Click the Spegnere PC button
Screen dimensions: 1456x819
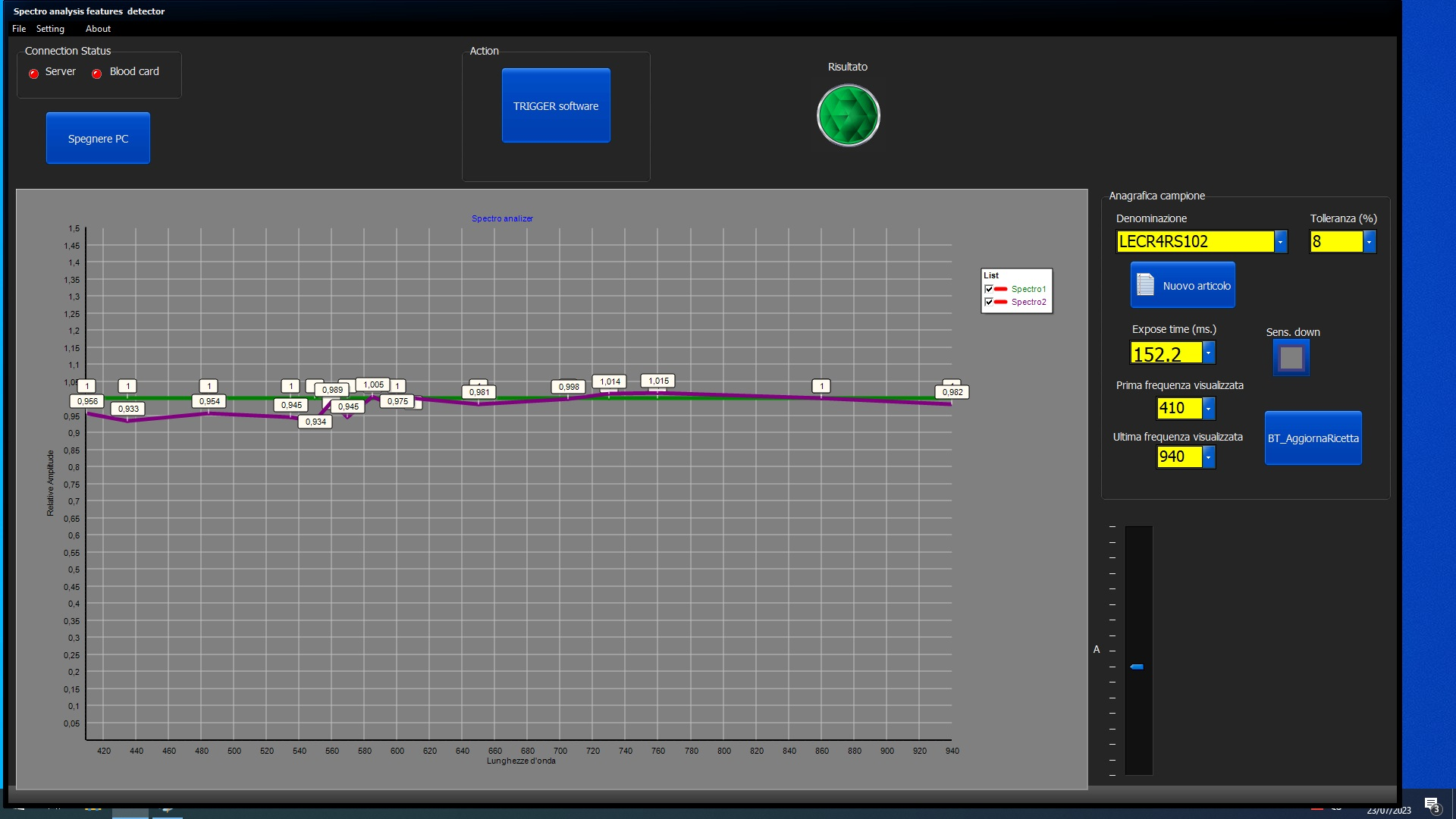[98, 138]
